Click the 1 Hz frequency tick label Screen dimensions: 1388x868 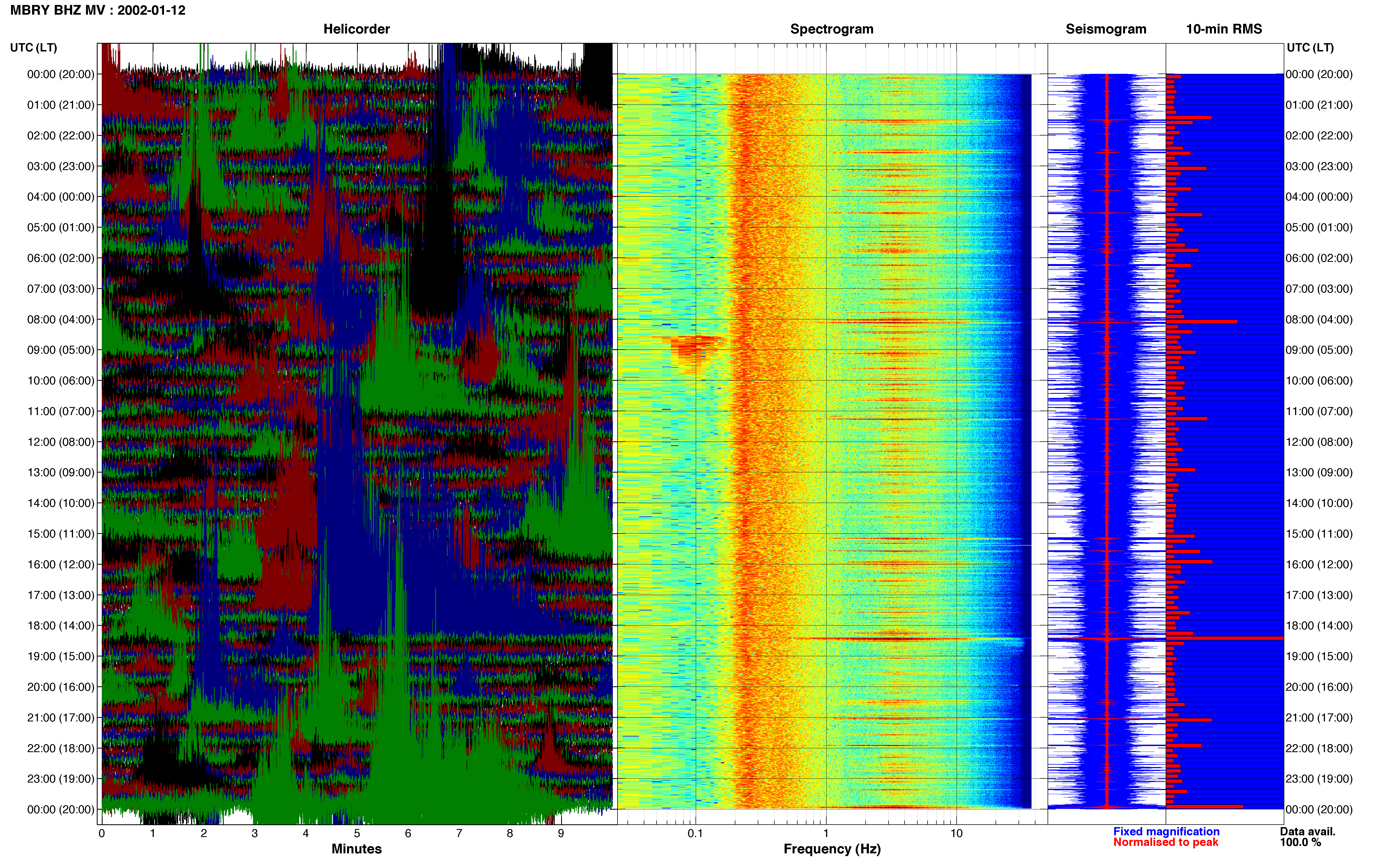click(x=826, y=833)
